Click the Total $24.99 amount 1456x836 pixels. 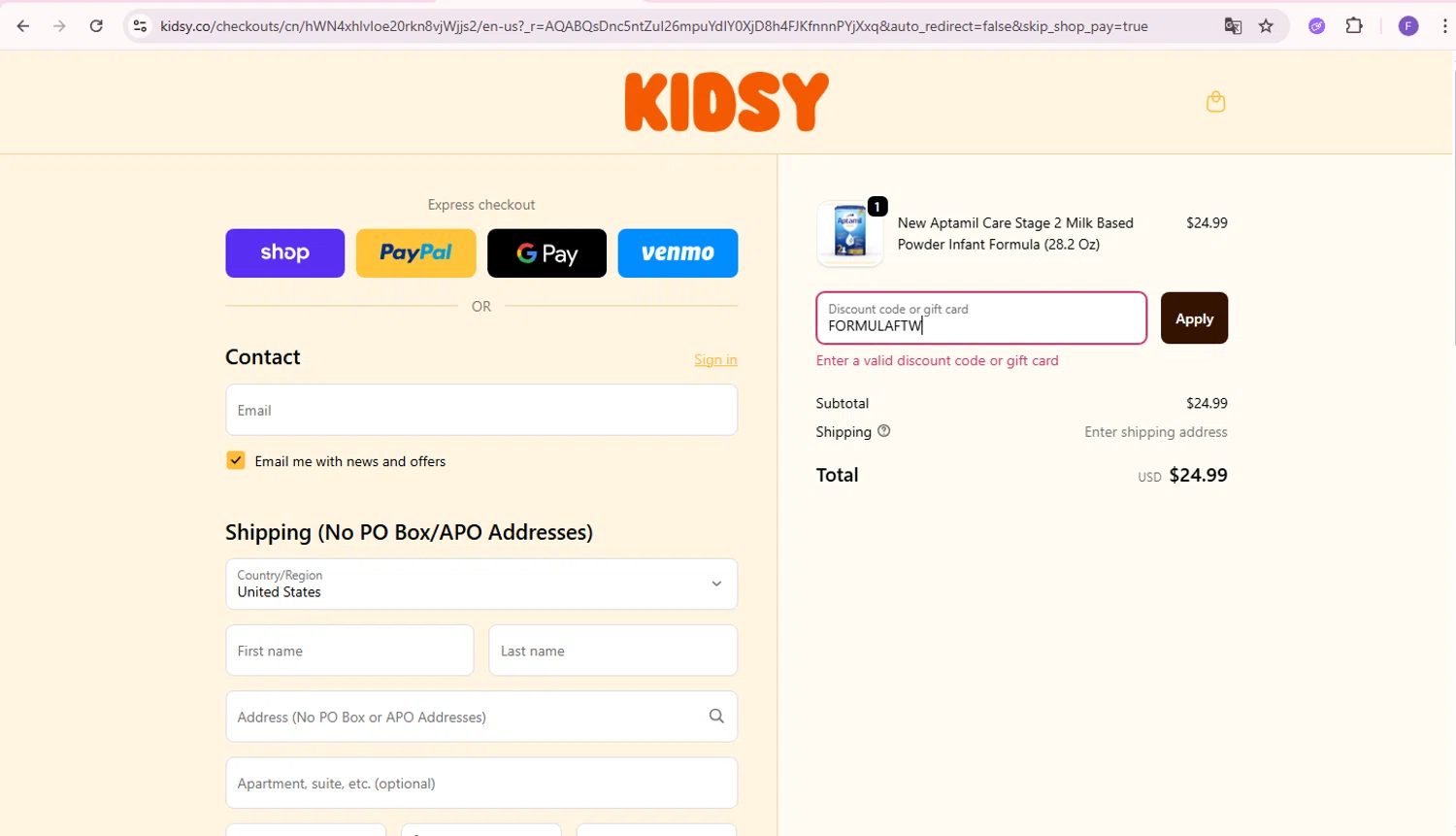1198,475
